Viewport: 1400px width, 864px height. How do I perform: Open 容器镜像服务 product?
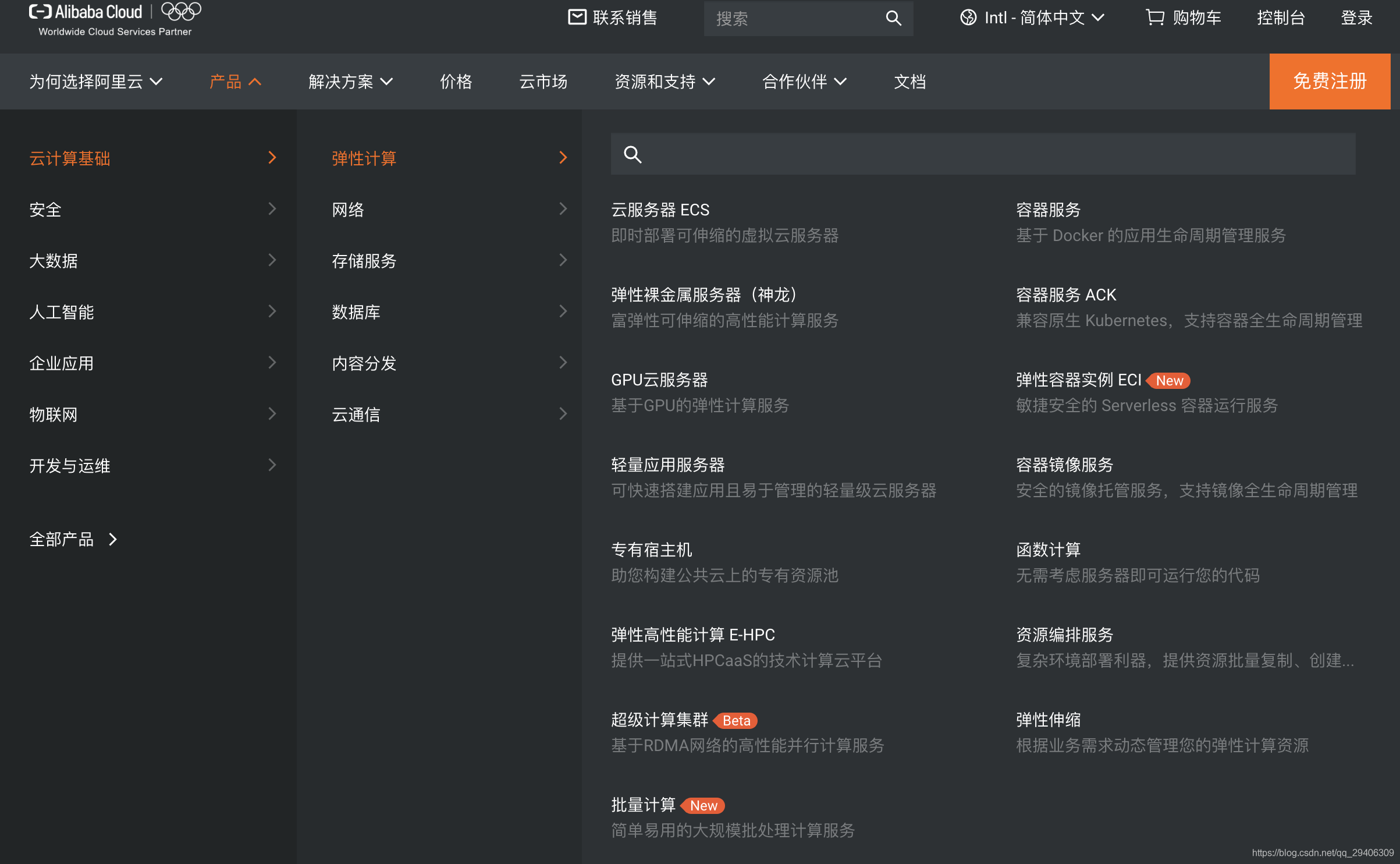(x=1065, y=465)
